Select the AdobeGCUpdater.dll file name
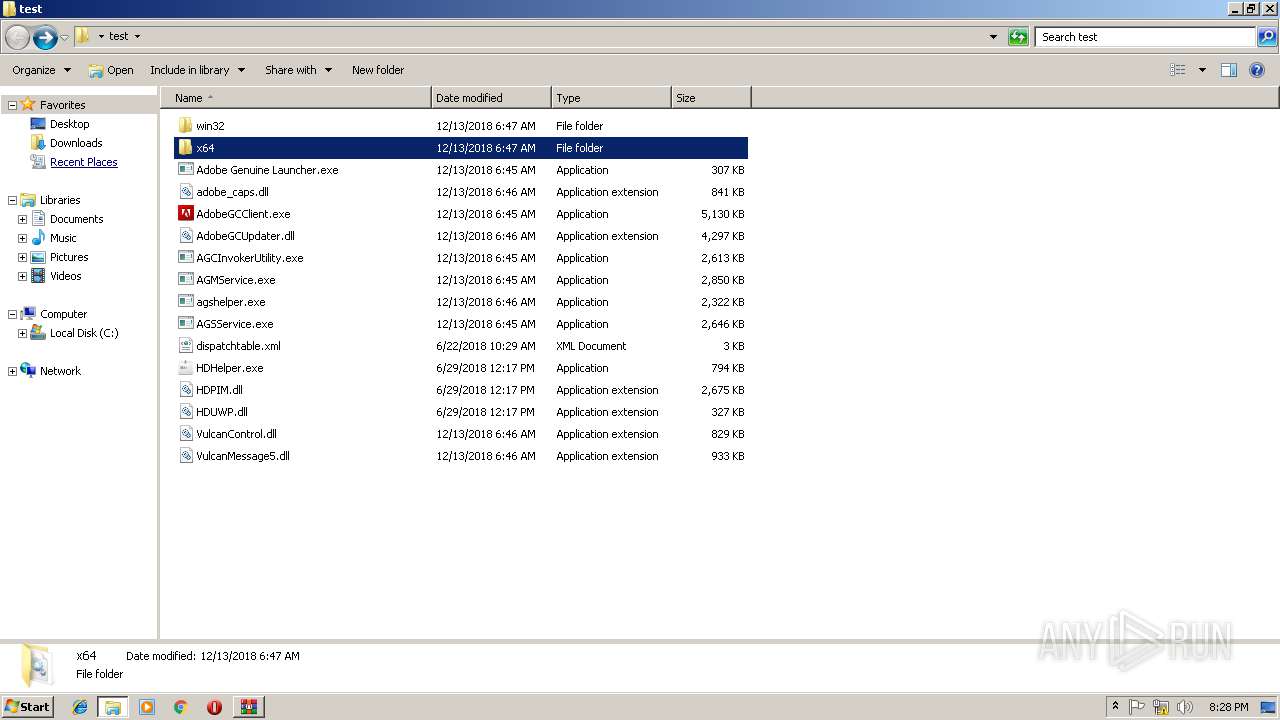Viewport: 1280px width, 720px height. [x=245, y=236]
